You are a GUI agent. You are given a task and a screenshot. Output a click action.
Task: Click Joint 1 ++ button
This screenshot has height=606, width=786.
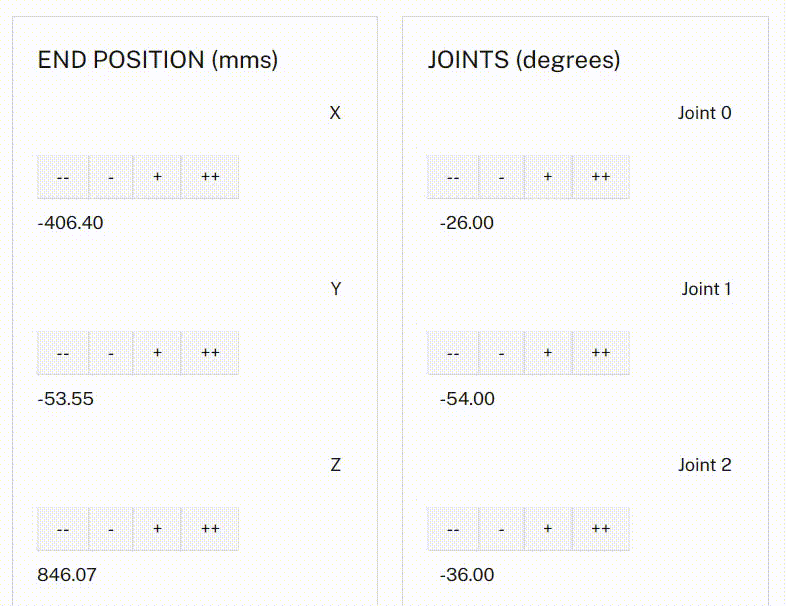coord(601,353)
